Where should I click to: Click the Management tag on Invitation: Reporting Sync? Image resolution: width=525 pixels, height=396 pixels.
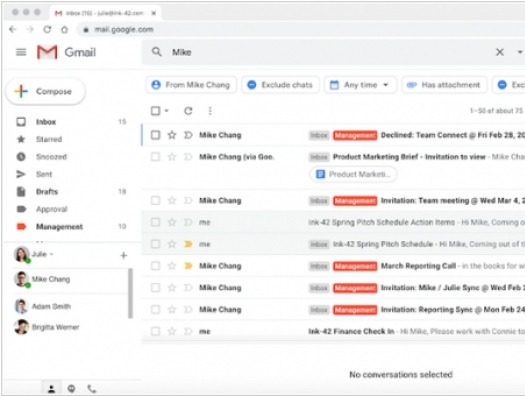click(355, 310)
